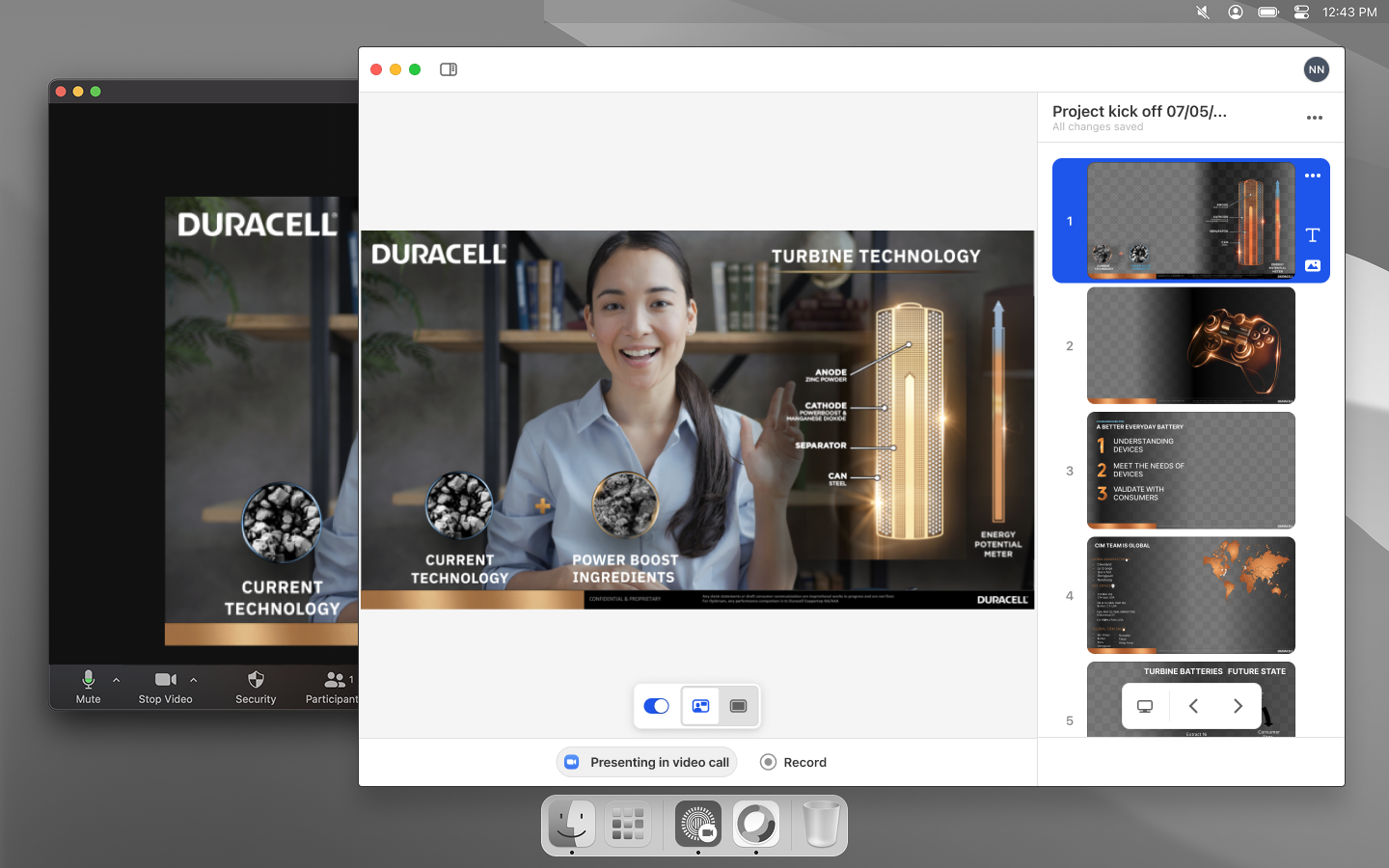Start recording with Record button
This screenshot has height=868, width=1389.
pyautogui.click(x=794, y=762)
